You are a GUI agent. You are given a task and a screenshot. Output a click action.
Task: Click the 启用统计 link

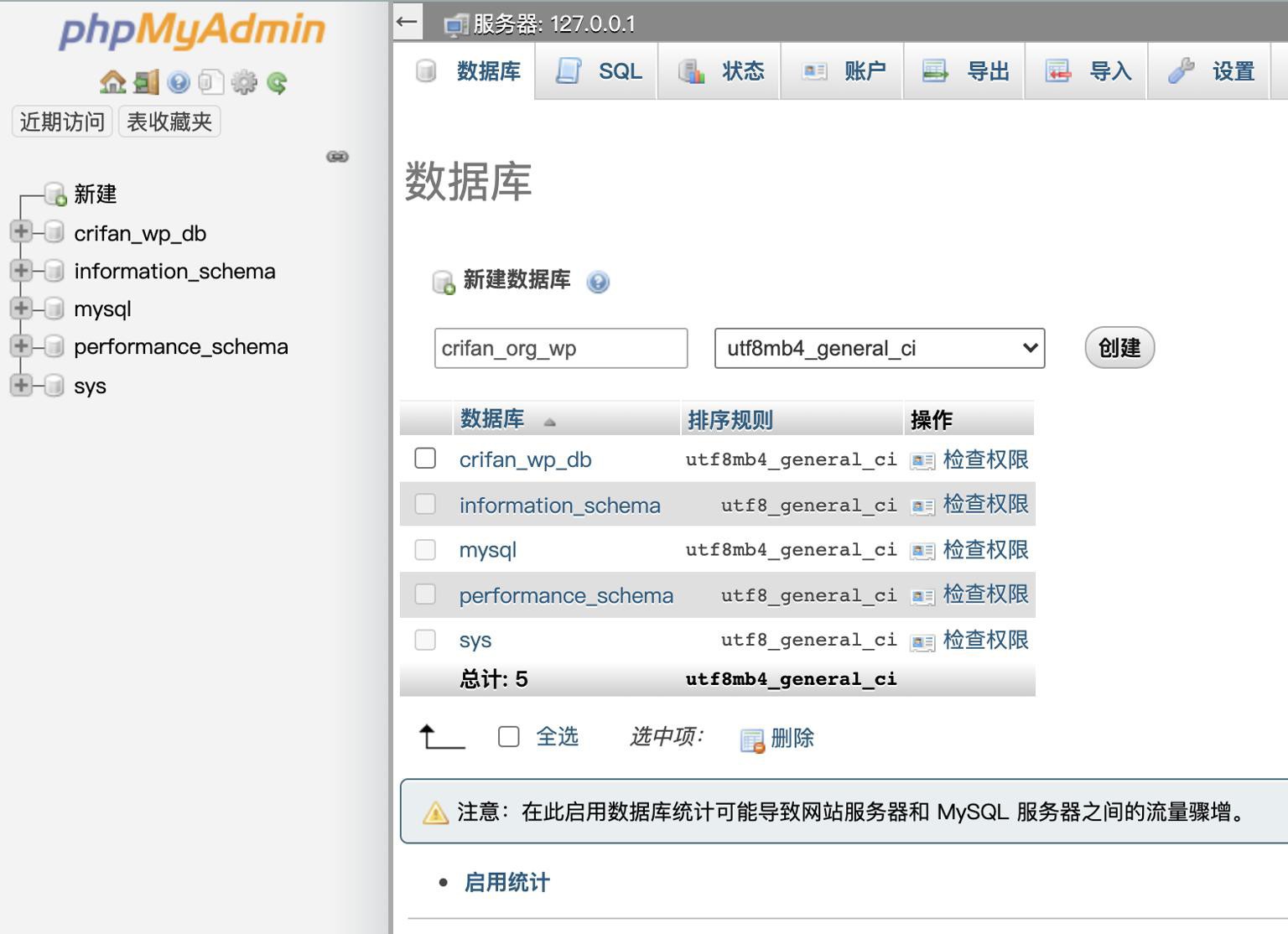(x=506, y=883)
